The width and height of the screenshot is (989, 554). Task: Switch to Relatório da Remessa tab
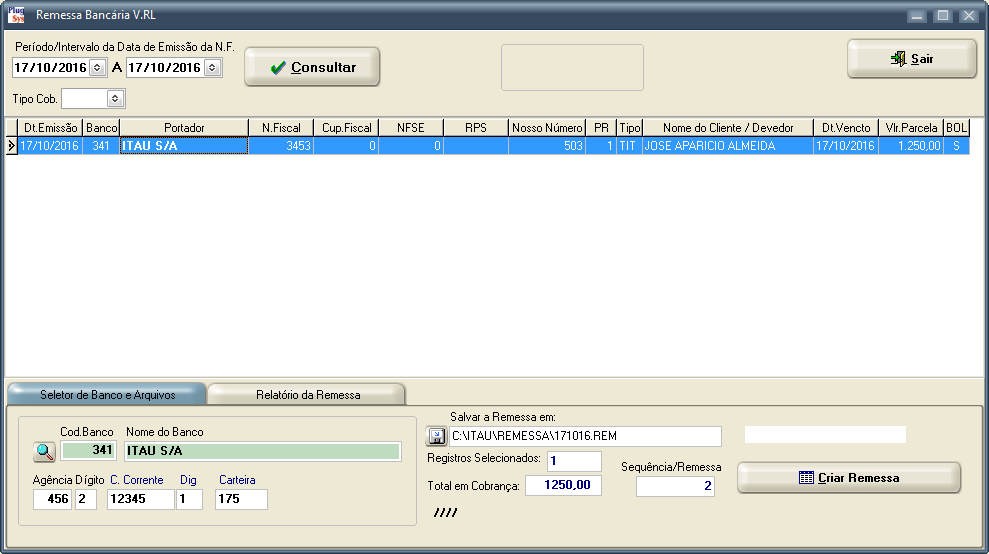(308, 394)
